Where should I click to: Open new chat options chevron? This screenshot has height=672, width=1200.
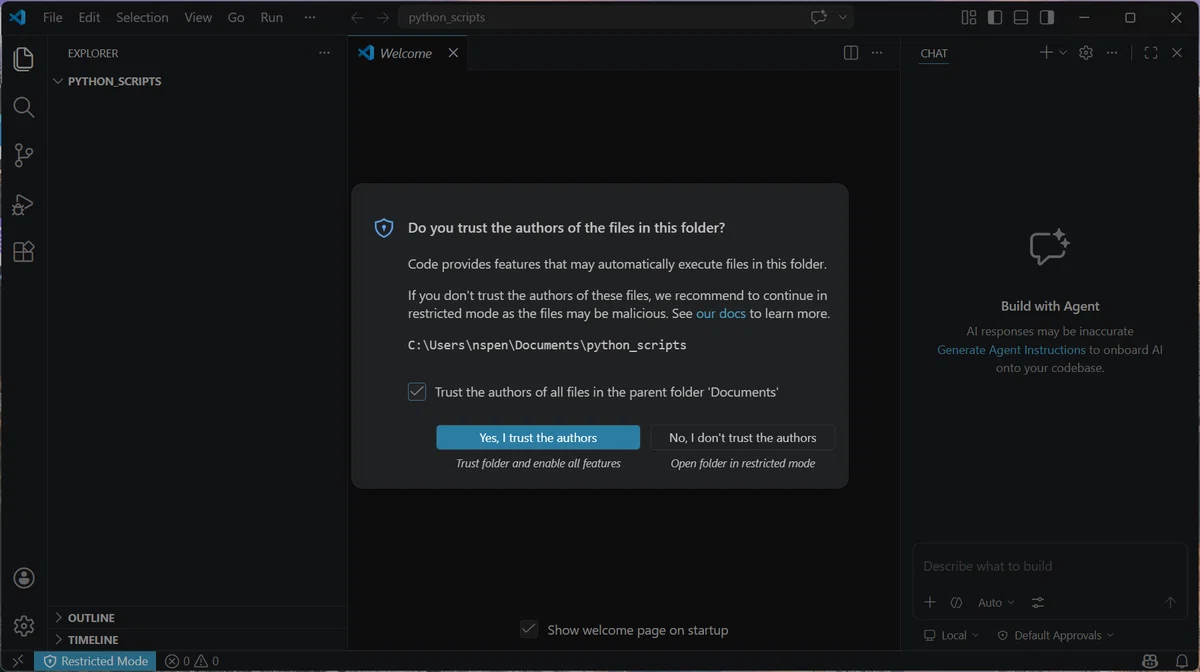(1063, 53)
